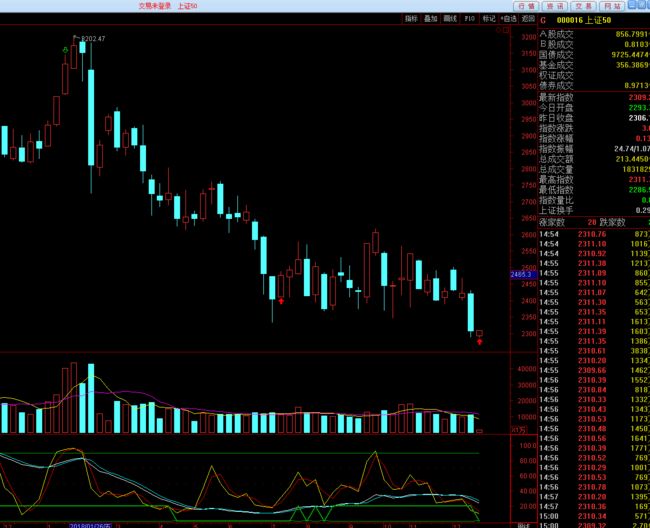Select the 叠加 overlay toolbar item

[x=430, y=19]
